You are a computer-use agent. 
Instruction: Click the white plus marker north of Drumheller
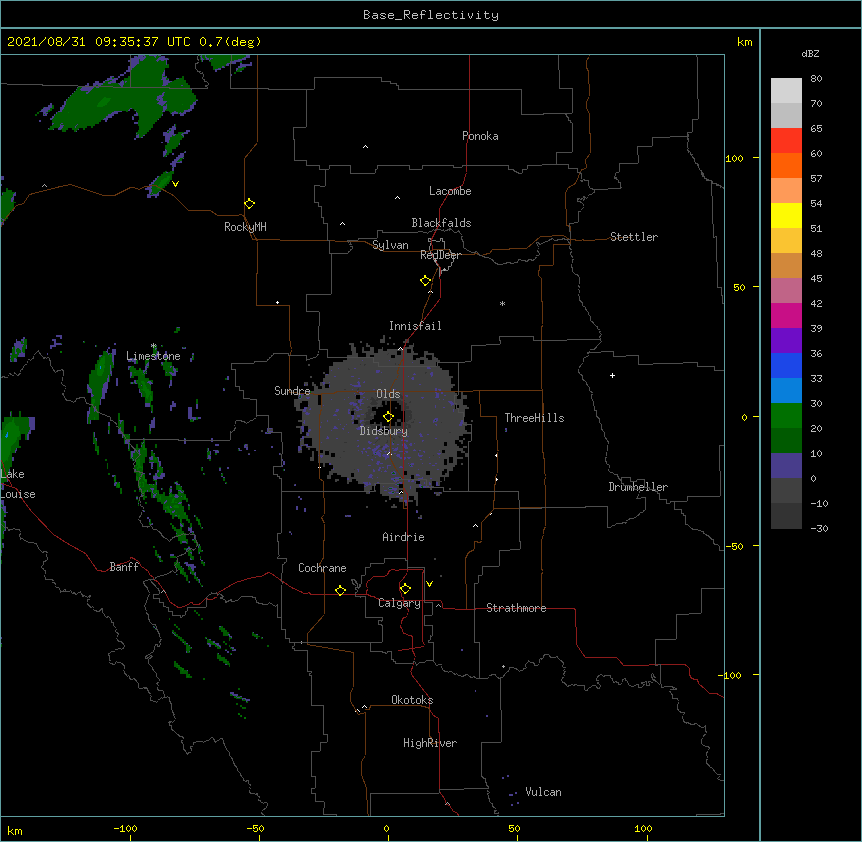click(x=612, y=375)
